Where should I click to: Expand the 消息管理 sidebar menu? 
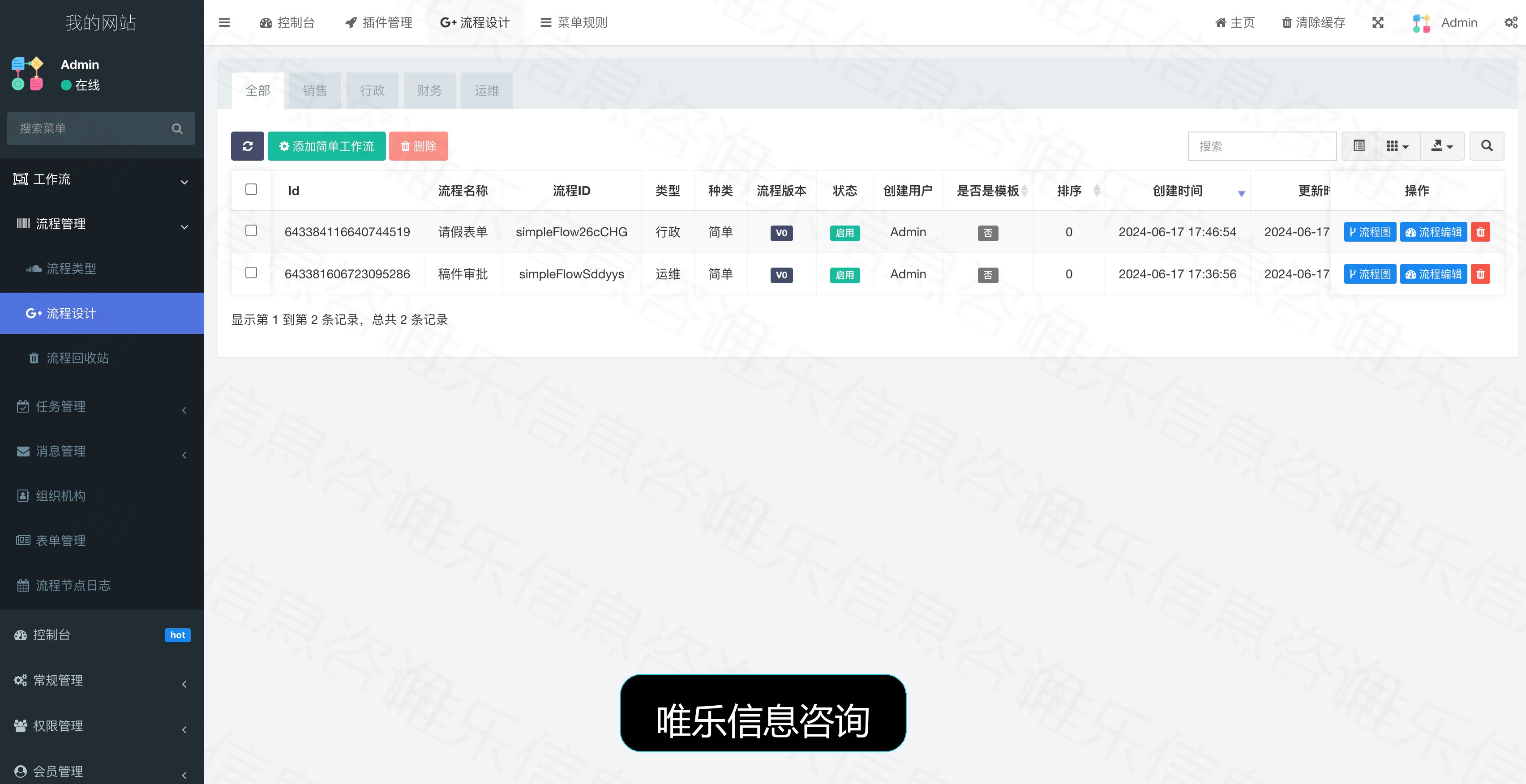pyautogui.click(x=102, y=451)
